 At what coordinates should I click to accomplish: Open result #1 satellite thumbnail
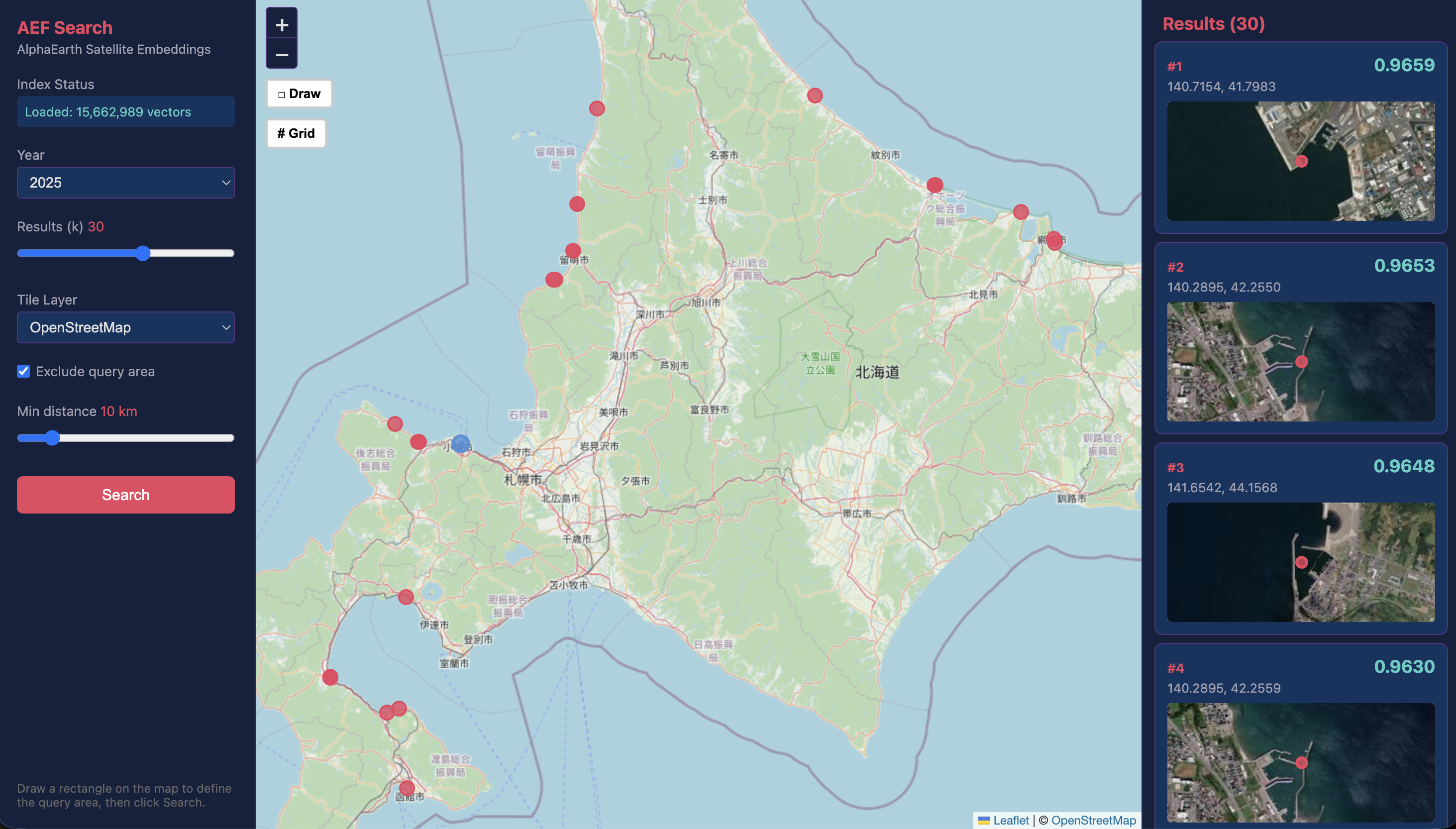1301,161
